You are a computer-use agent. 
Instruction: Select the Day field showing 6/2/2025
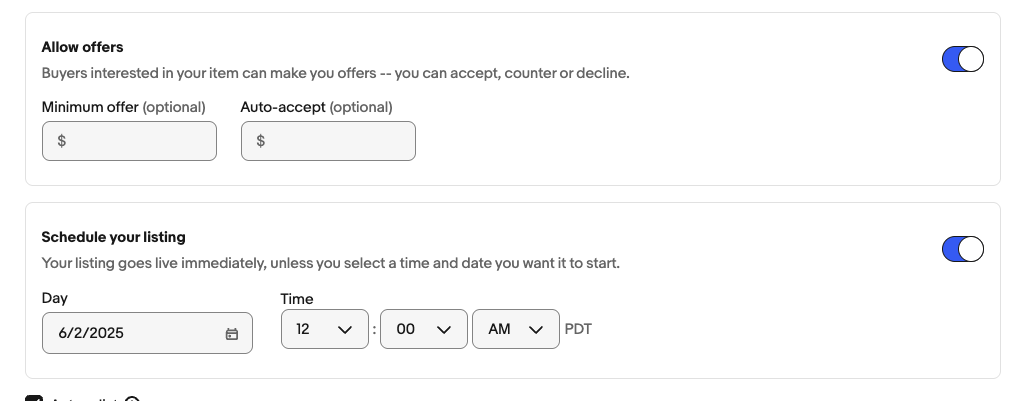tap(147, 333)
